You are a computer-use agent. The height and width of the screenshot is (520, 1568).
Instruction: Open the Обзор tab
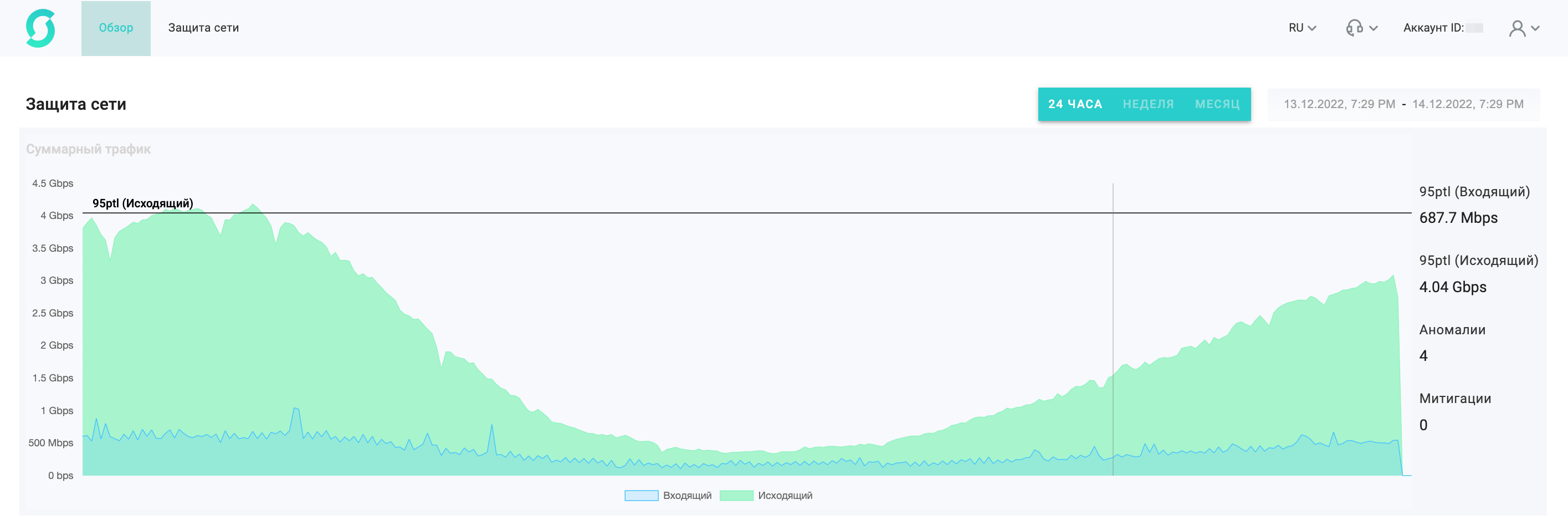pos(116,28)
